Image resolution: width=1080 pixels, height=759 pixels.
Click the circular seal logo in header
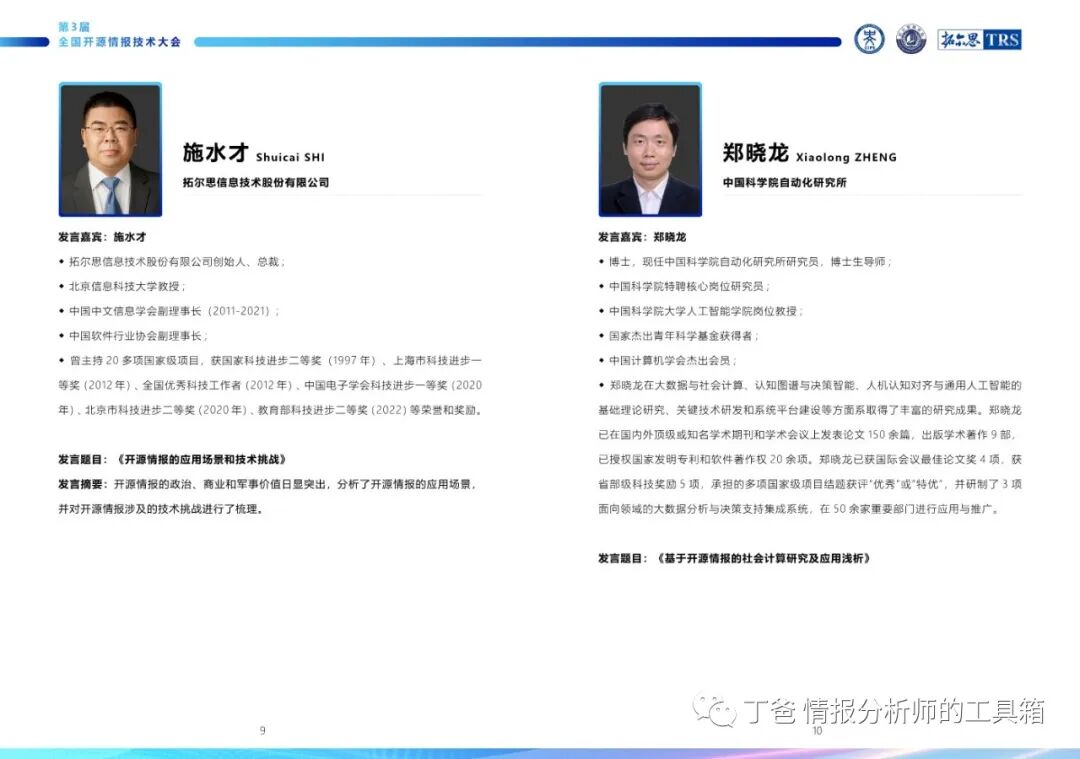pyautogui.click(x=869, y=39)
